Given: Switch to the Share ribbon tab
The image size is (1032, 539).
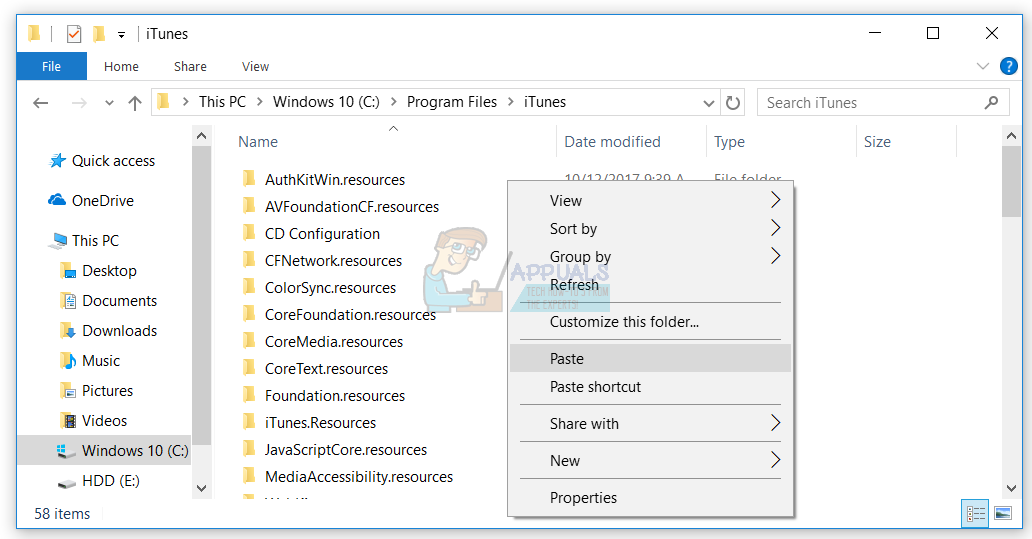Looking at the screenshot, I should [190, 66].
